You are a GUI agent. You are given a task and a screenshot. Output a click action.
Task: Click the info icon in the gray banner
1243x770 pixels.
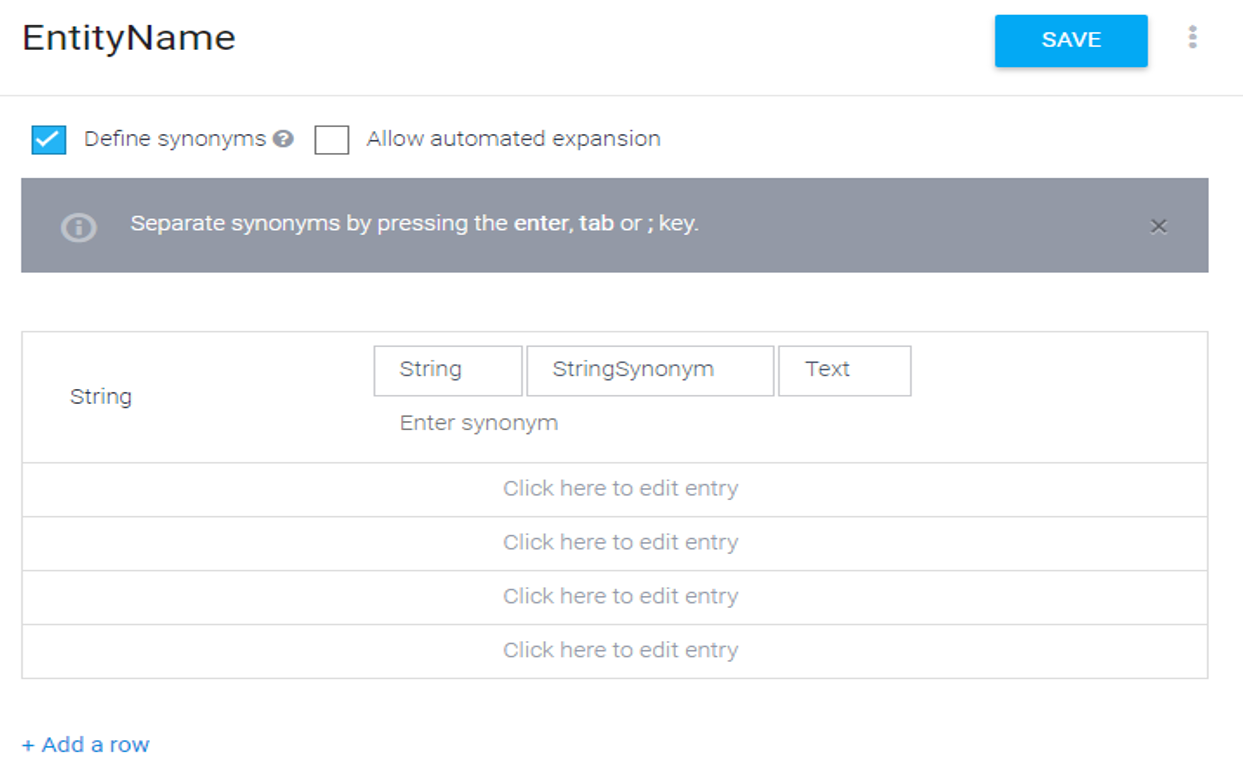79,227
